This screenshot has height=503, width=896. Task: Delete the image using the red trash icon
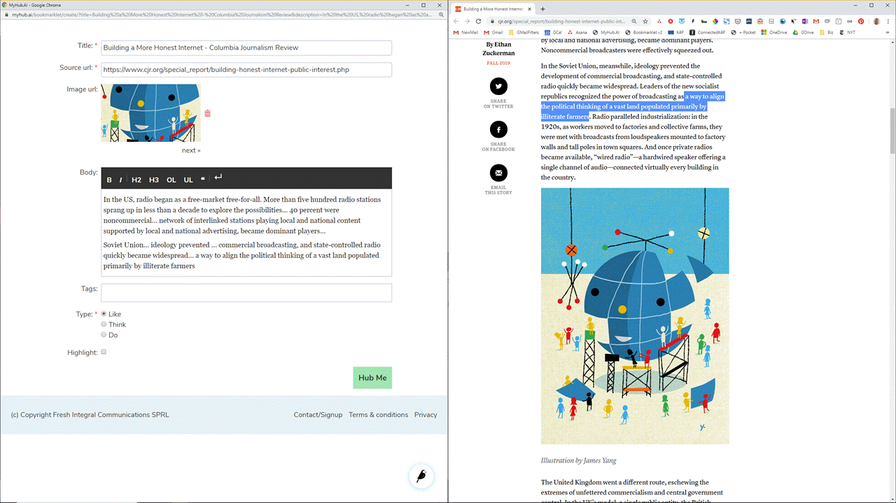pyautogui.click(x=207, y=113)
